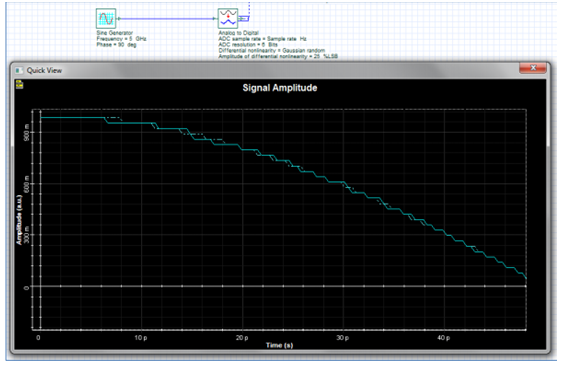Select the Sine Generator component icon
562x365 pixels.
tap(106, 19)
